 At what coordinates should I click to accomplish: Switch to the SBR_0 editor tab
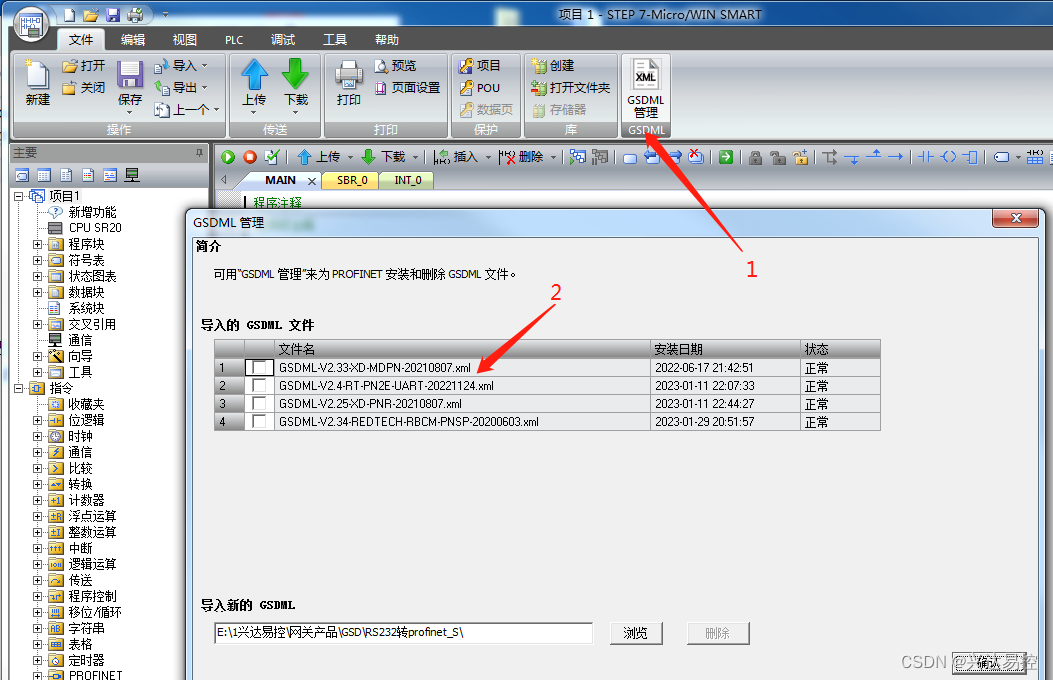click(352, 180)
